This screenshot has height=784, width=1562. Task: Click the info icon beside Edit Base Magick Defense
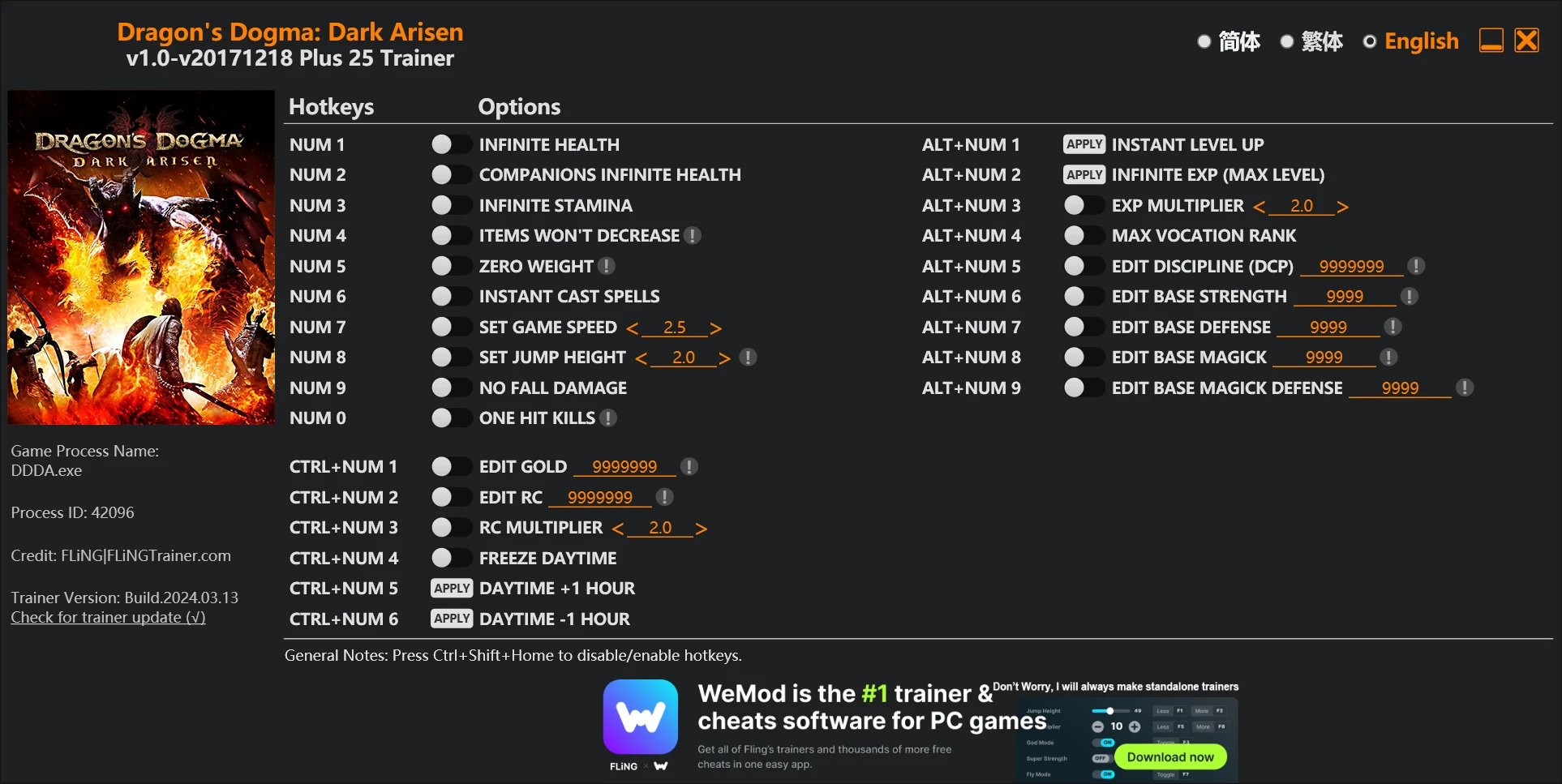point(1465,388)
